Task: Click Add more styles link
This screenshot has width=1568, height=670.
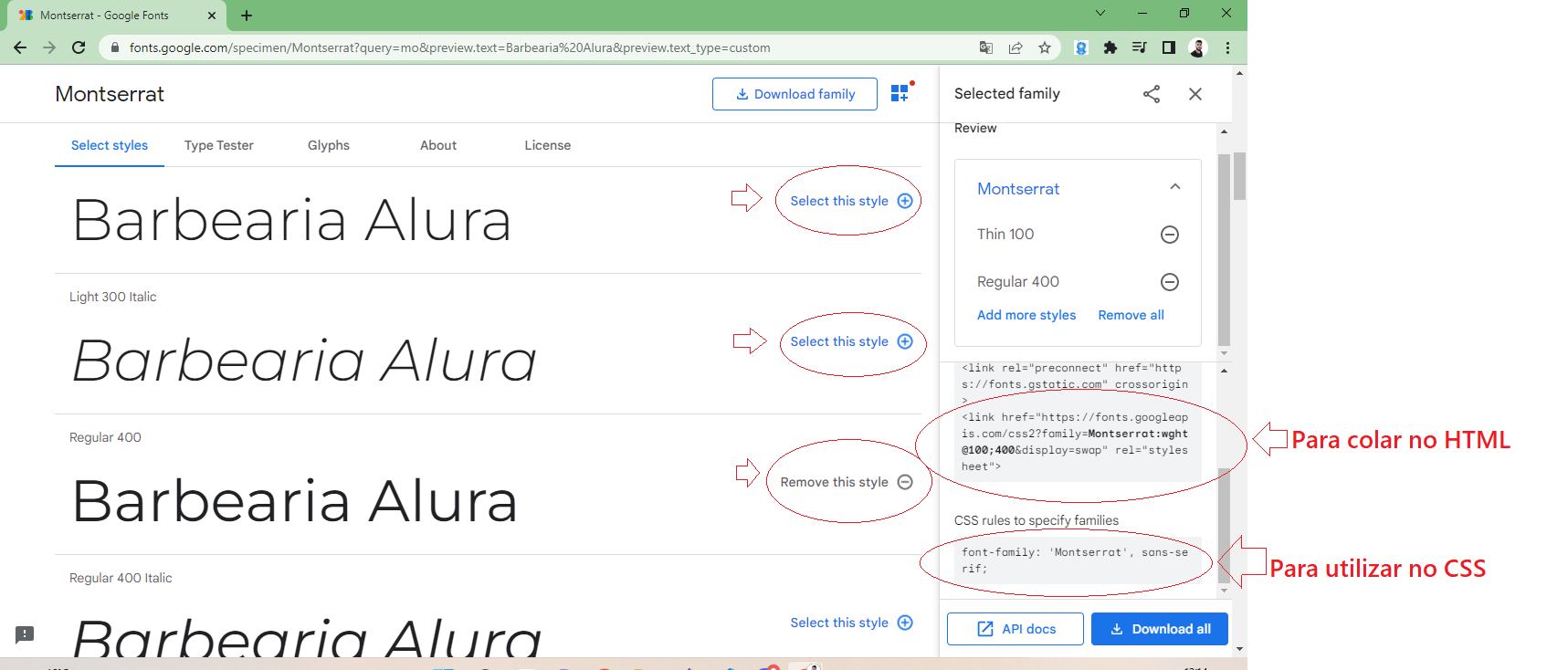Action: coord(1026,315)
